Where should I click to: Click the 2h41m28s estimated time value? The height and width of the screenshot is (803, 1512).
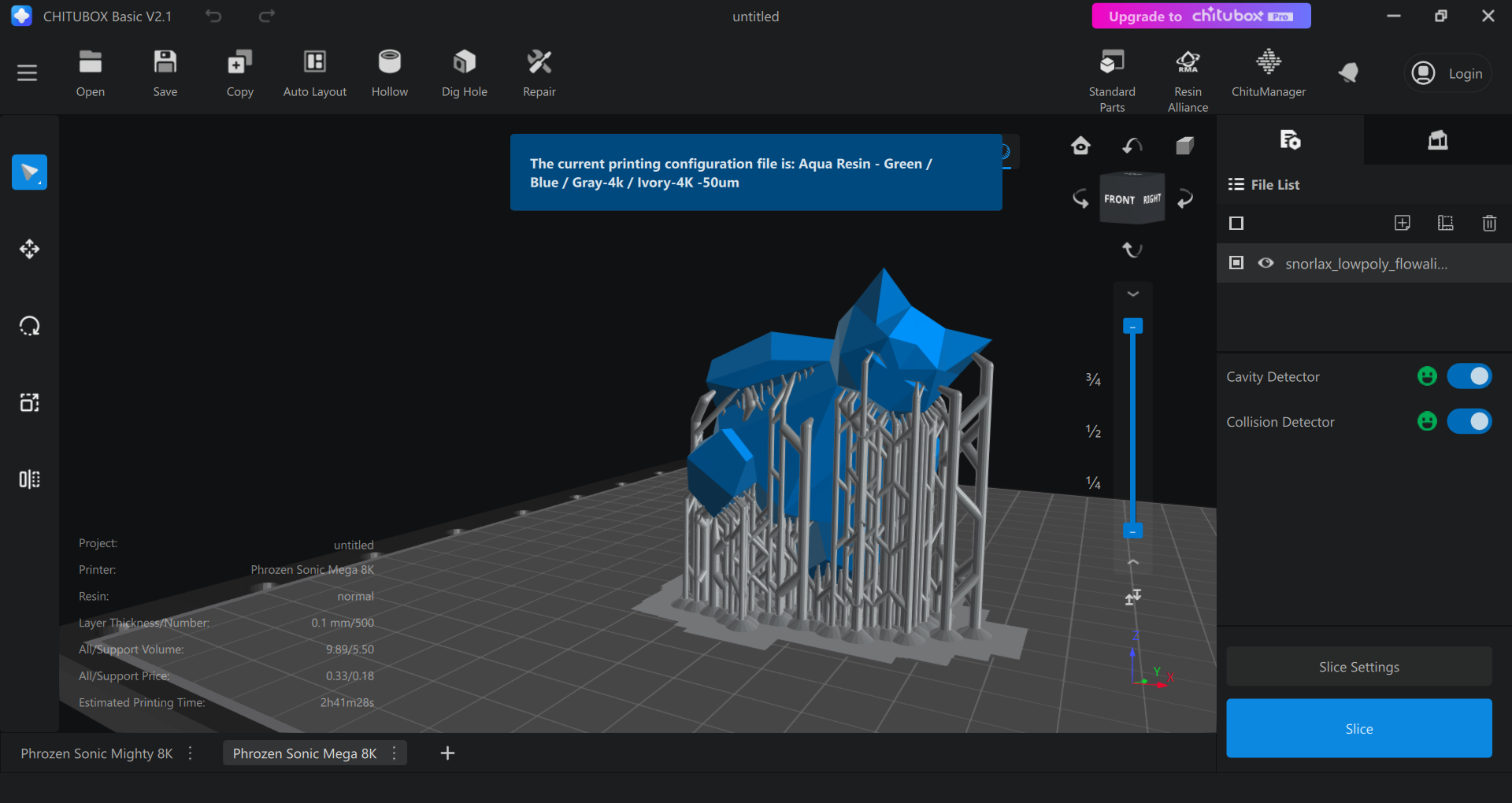click(346, 702)
